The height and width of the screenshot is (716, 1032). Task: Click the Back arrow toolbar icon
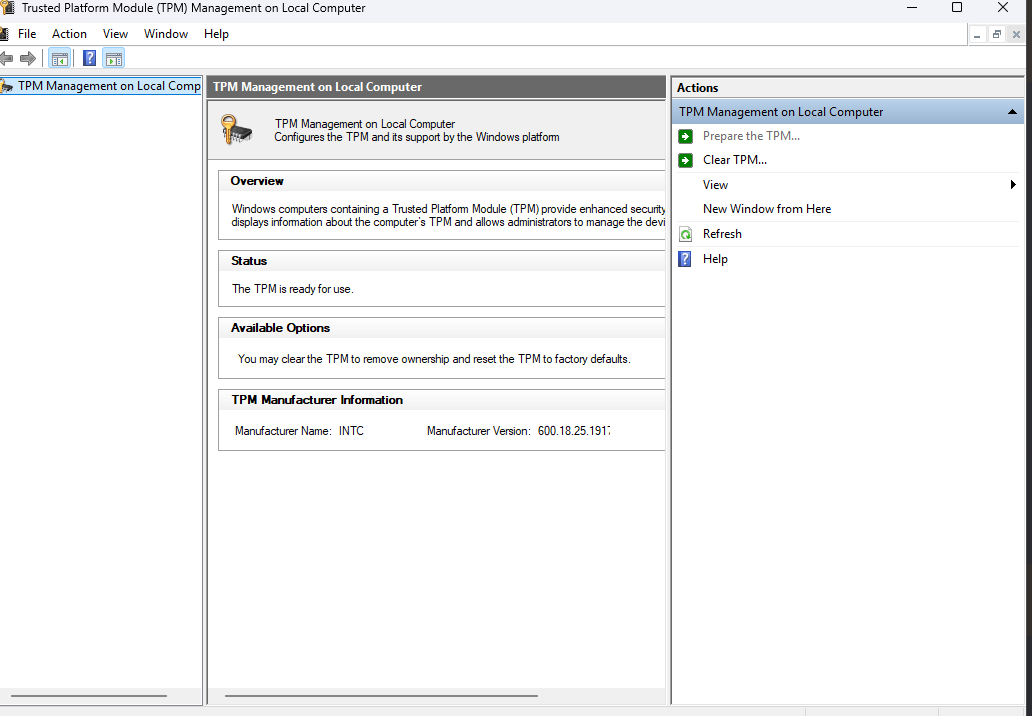point(6,59)
